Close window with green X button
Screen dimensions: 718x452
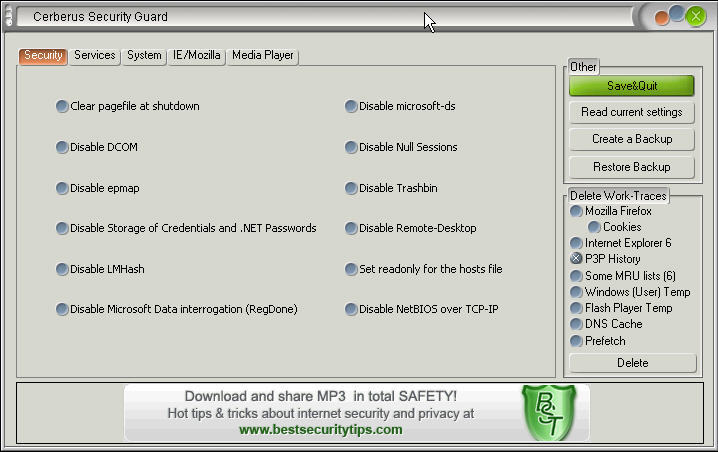coord(696,17)
